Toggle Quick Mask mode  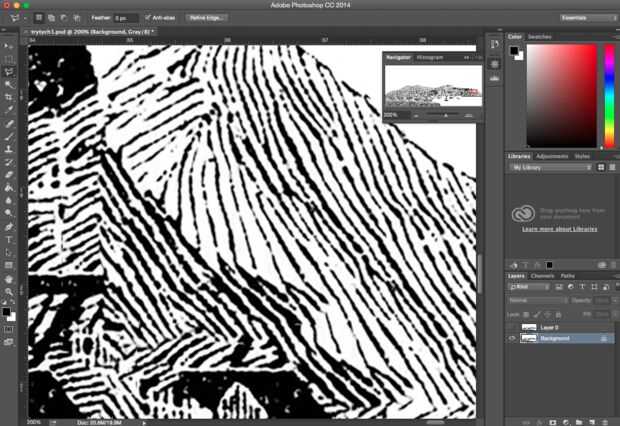coord(8,329)
